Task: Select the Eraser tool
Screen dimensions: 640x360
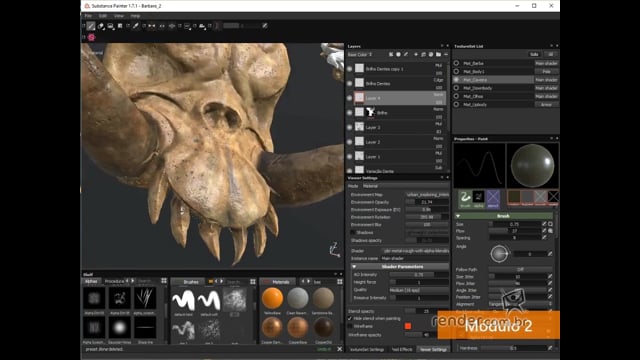Action: (x=101, y=26)
